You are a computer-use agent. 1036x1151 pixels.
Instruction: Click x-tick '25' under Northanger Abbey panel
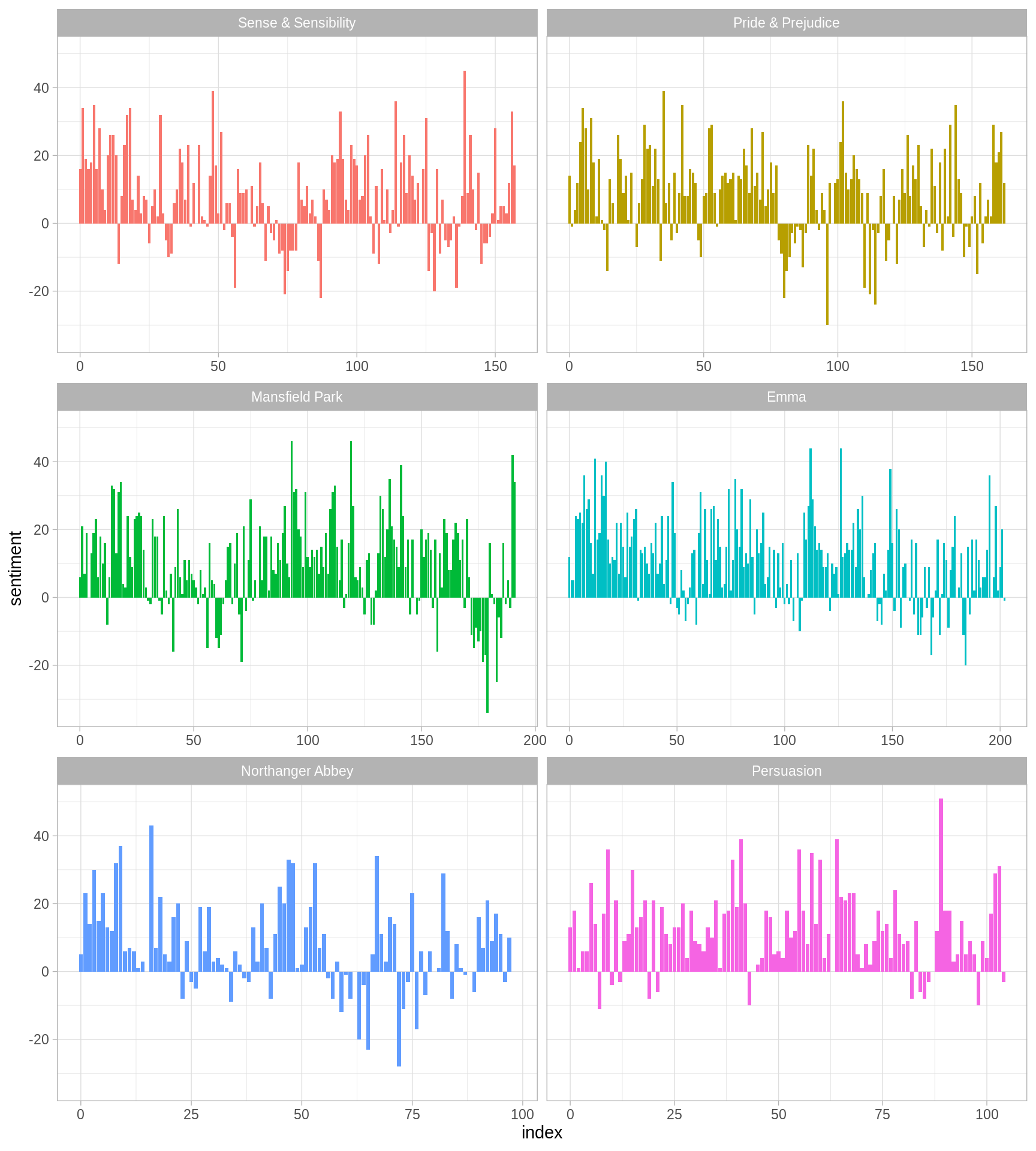coord(191,1114)
